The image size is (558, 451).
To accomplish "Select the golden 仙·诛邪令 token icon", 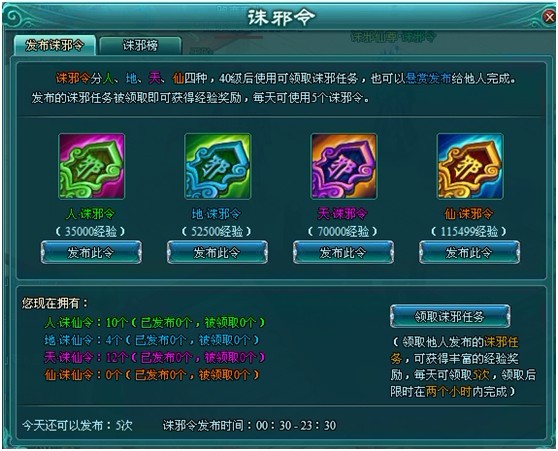I will [470, 166].
